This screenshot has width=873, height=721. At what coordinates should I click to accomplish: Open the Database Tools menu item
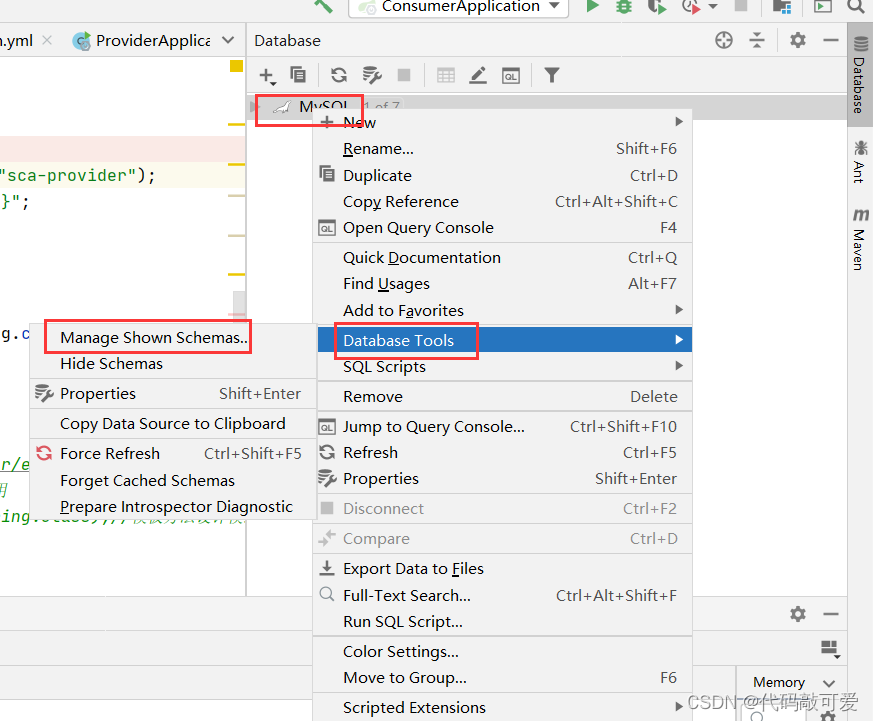tap(504, 340)
